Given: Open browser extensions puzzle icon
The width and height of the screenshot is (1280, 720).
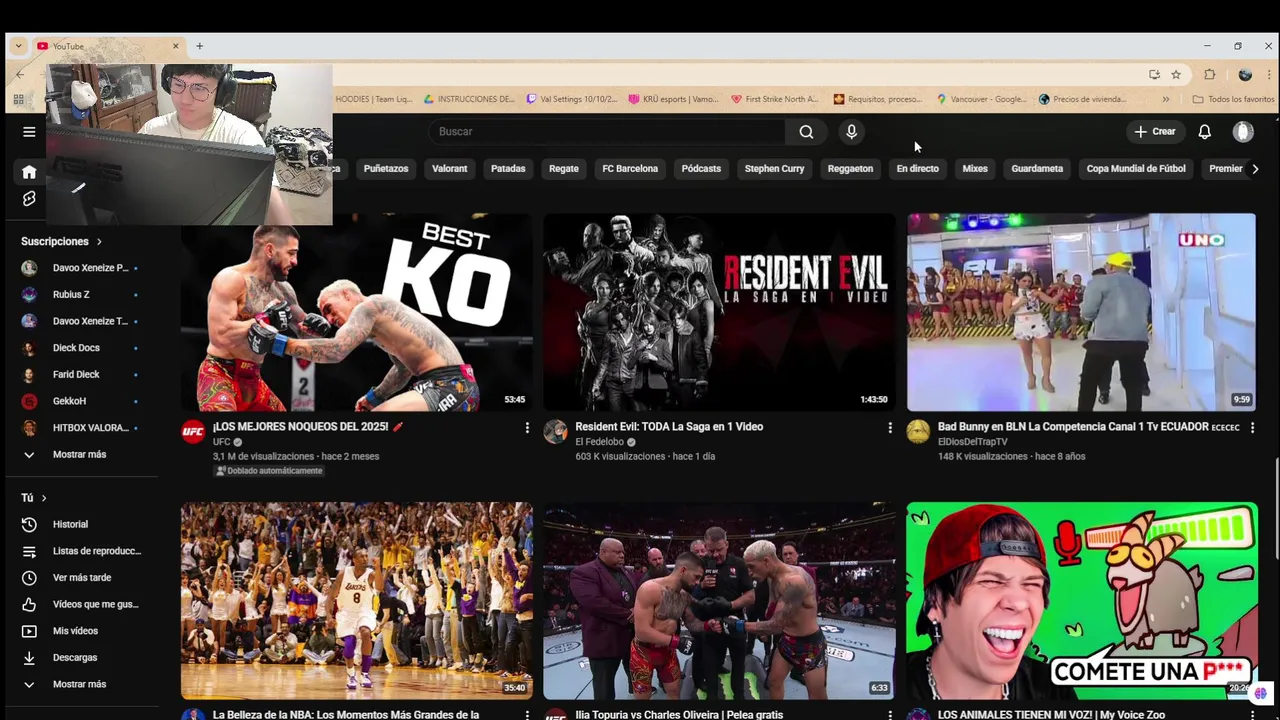Looking at the screenshot, I should [1209, 74].
